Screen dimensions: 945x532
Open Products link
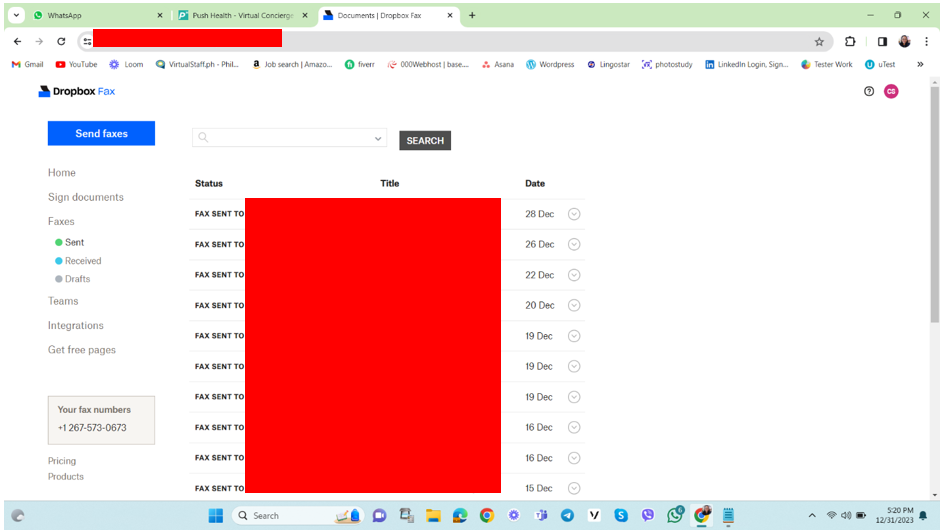(66, 477)
